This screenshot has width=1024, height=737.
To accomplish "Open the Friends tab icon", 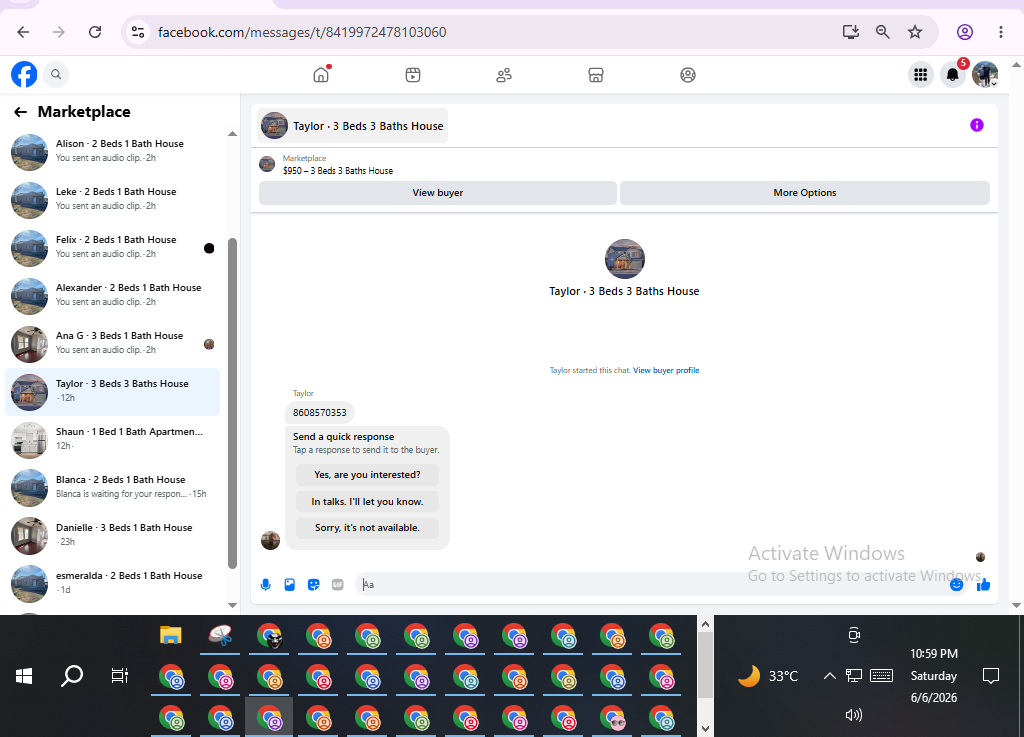I will [x=504, y=75].
